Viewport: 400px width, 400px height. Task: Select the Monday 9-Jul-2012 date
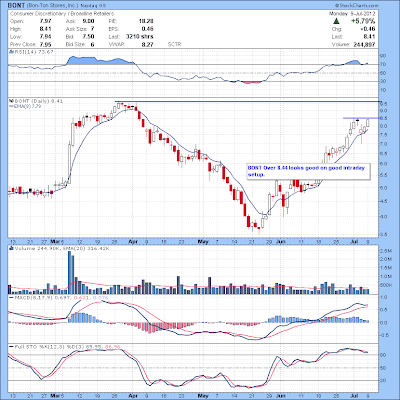point(352,14)
